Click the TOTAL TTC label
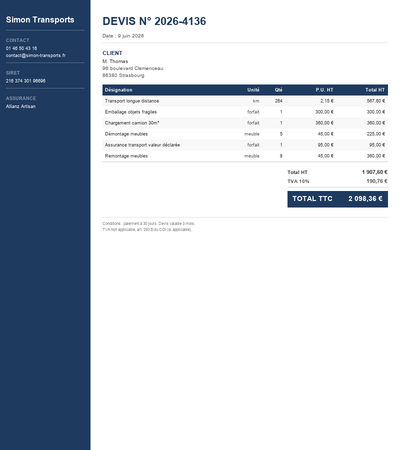This screenshot has height=450, width=400. pyautogui.click(x=312, y=199)
